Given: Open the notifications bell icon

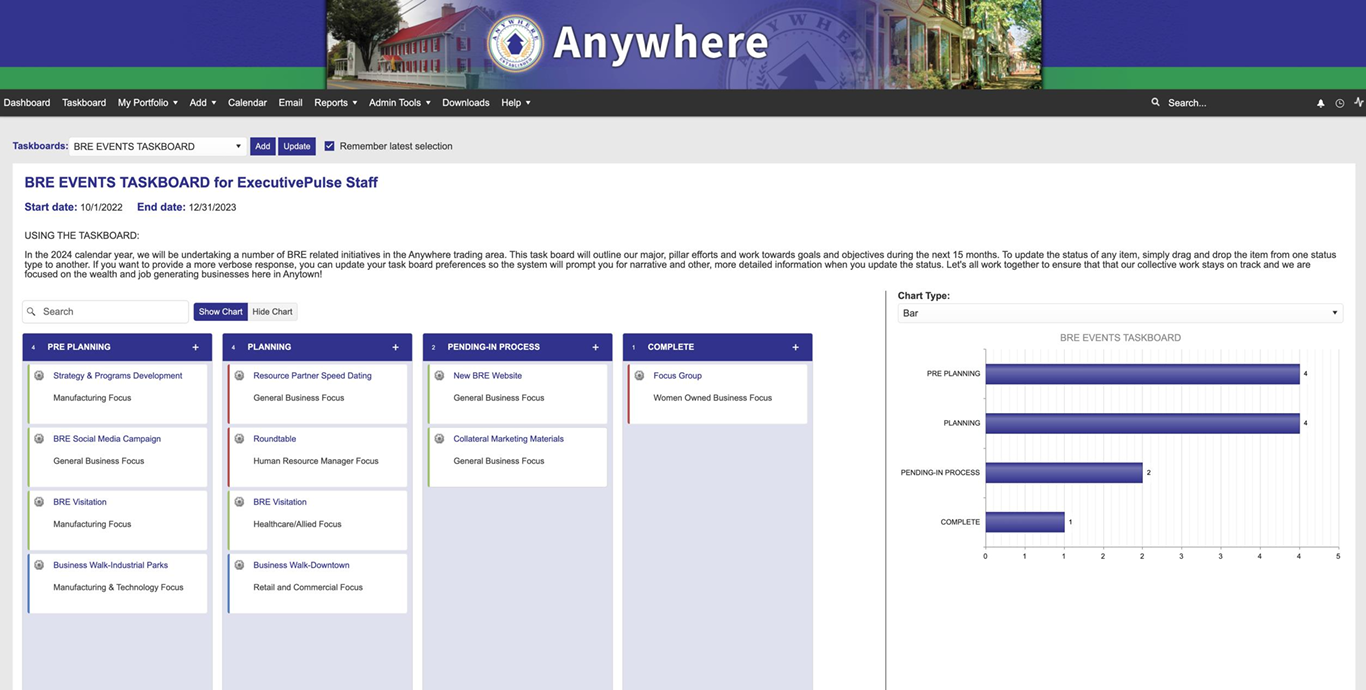Looking at the screenshot, I should tap(1320, 102).
